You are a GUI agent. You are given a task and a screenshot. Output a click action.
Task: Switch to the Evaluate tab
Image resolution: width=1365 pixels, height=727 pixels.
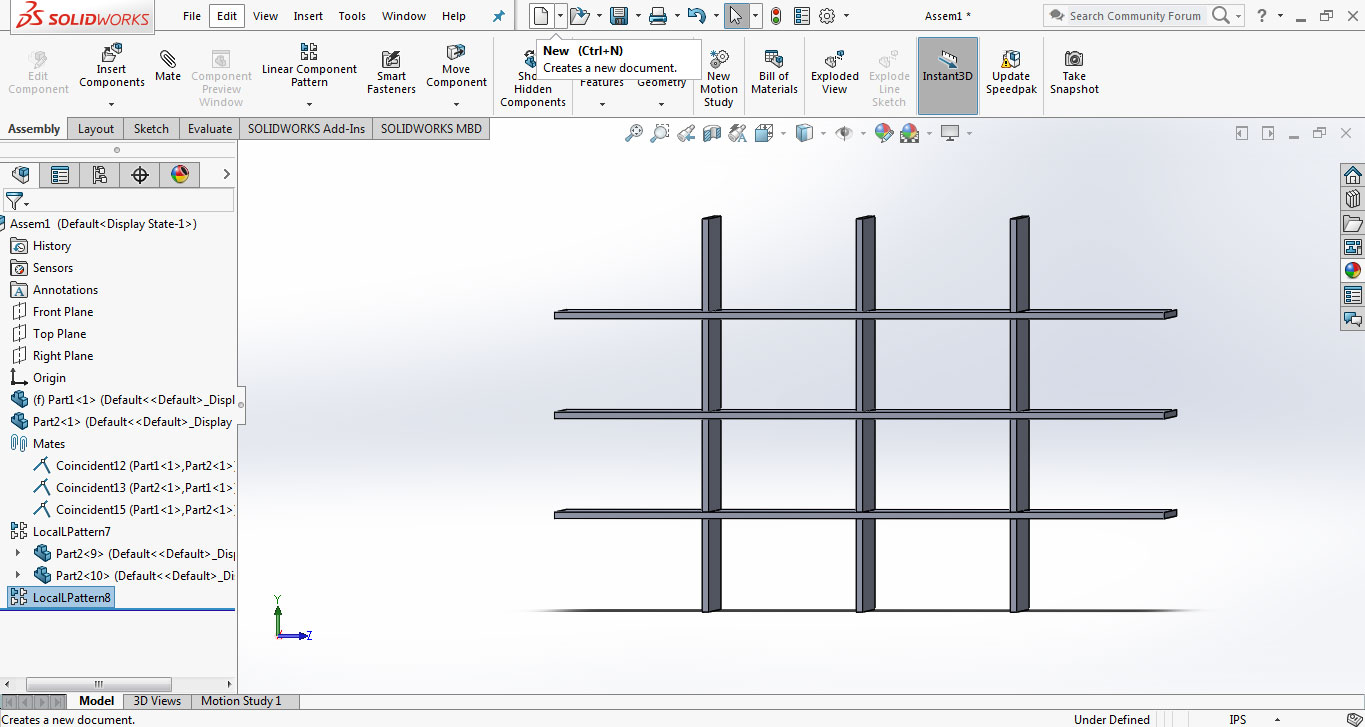coord(210,129)
